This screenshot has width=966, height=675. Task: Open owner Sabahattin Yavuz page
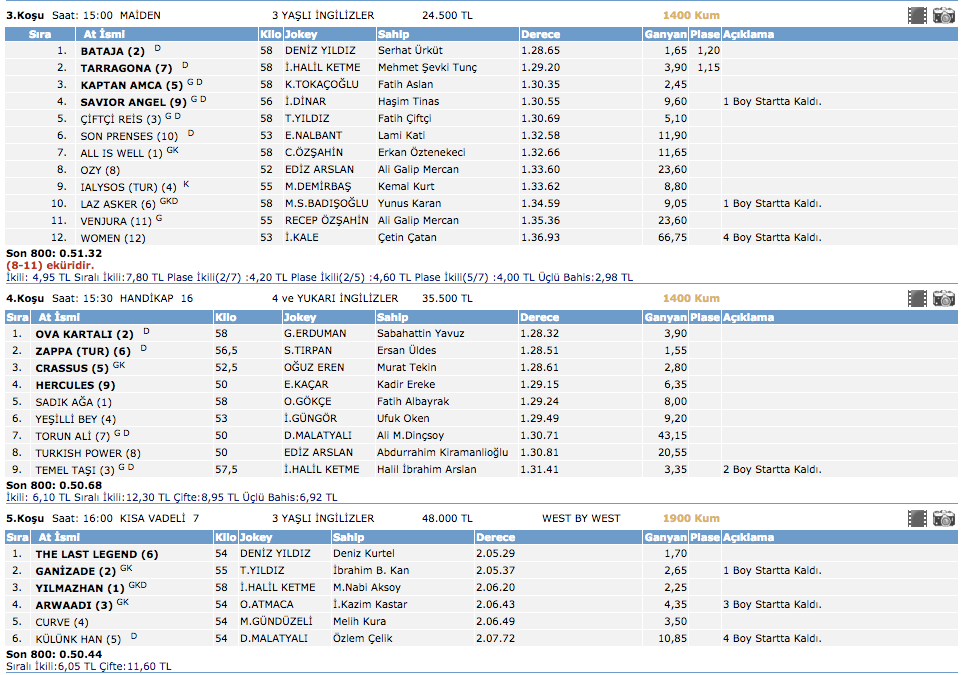pyautogui.click(x=421, y=333)
